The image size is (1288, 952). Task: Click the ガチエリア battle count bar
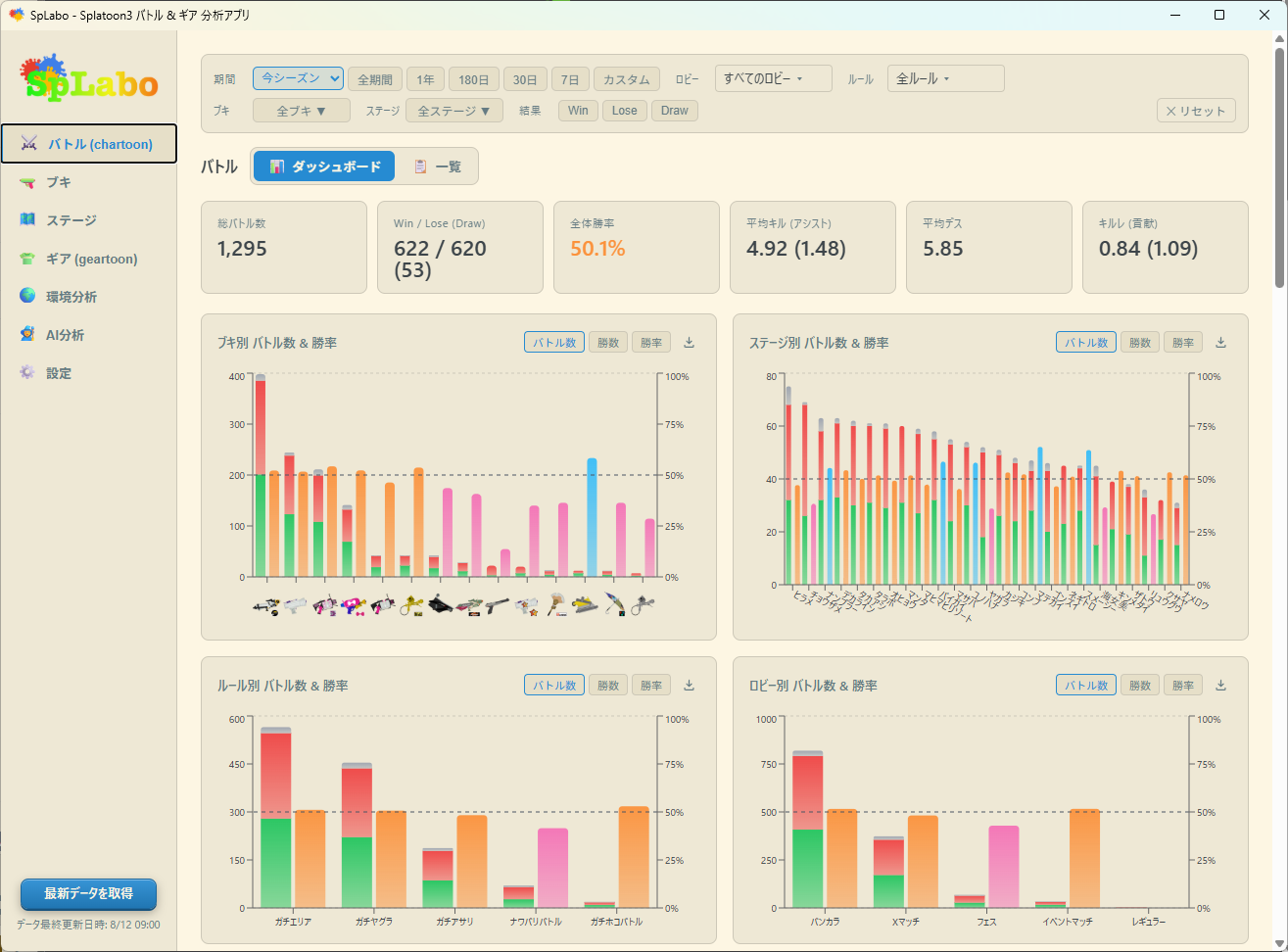(276, 818)
